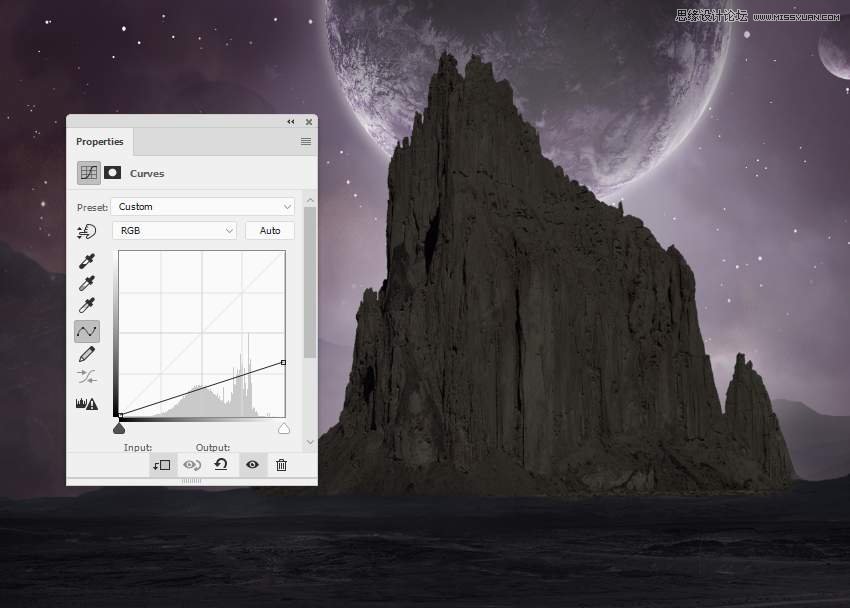Open the Properties panel menu

click(306, 141)
